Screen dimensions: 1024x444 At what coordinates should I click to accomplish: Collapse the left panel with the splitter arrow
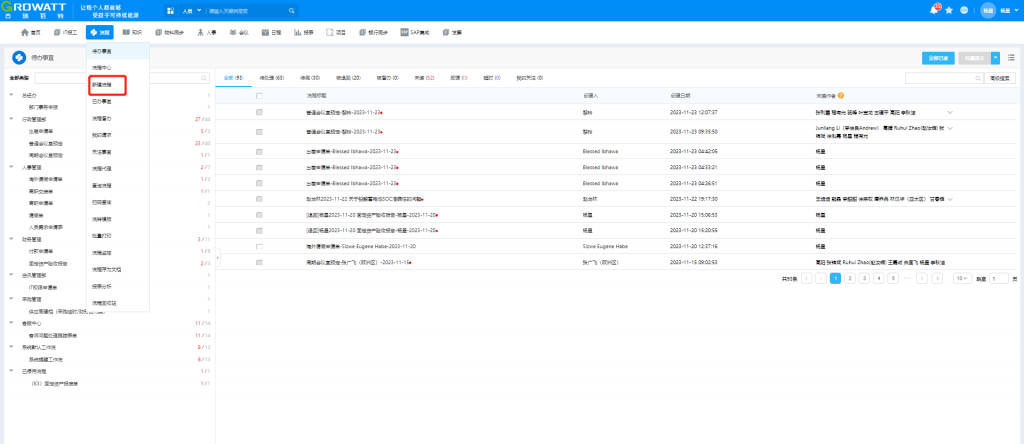click(x=217, y=258)
